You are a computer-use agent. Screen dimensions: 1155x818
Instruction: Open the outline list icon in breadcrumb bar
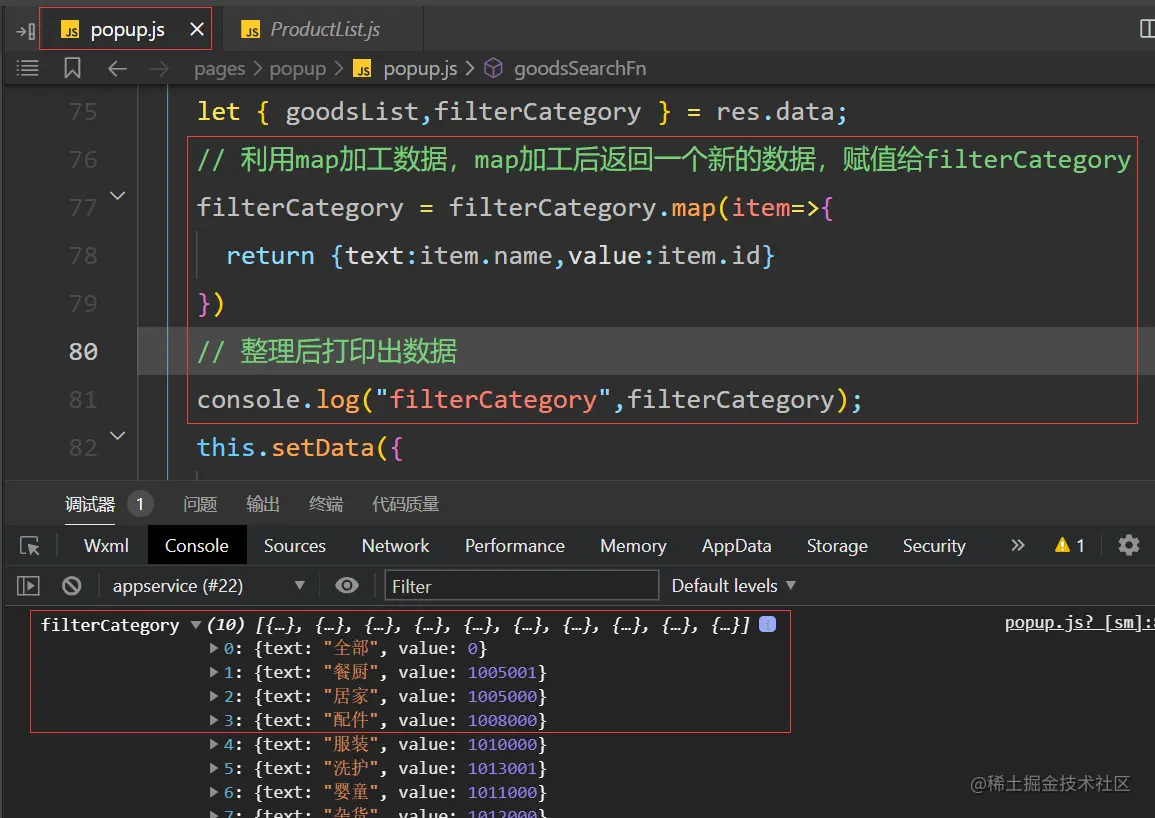click(27, 69)
